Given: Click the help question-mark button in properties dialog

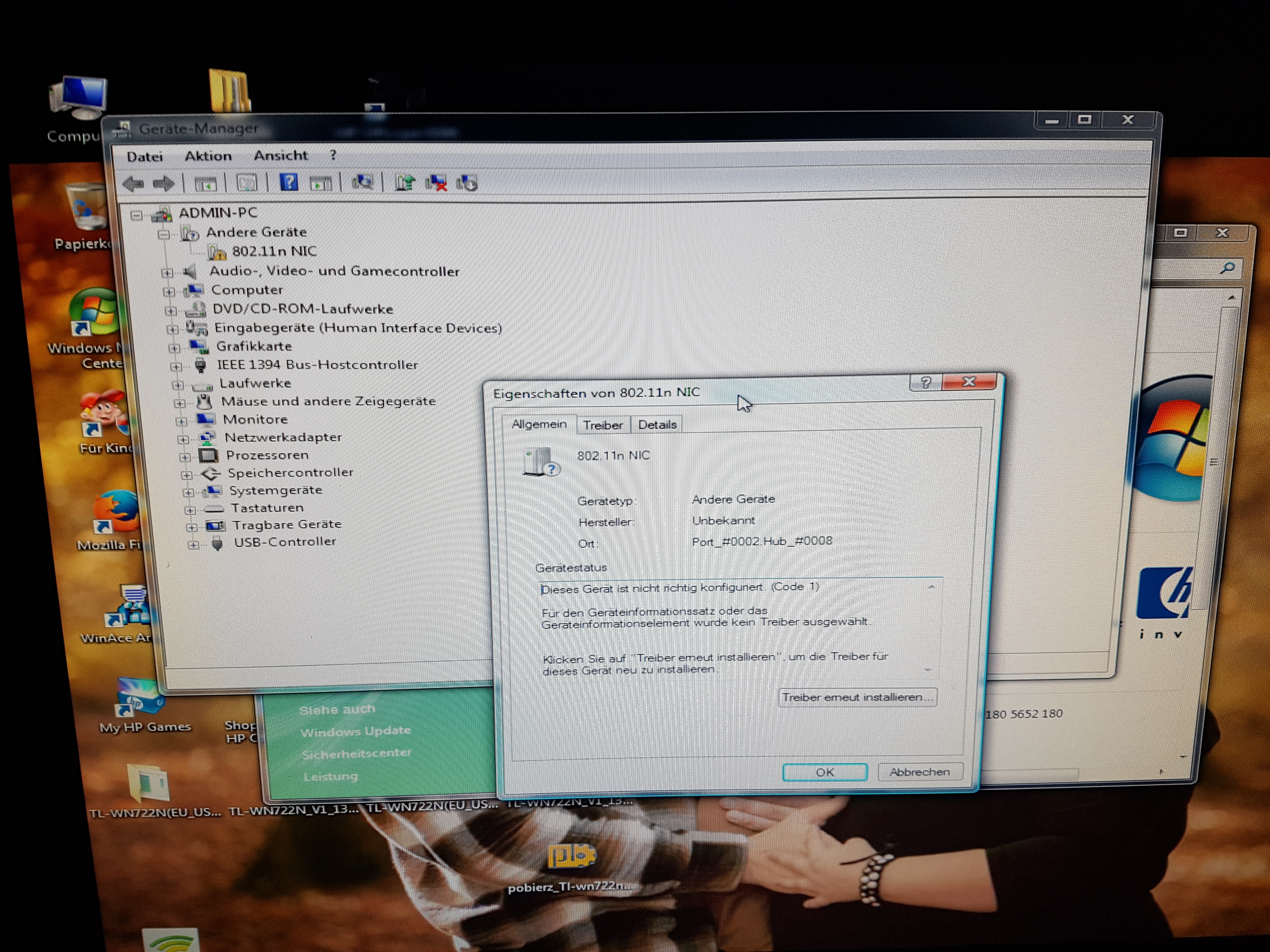Looking at the screenshot, I should coord(925,383).
